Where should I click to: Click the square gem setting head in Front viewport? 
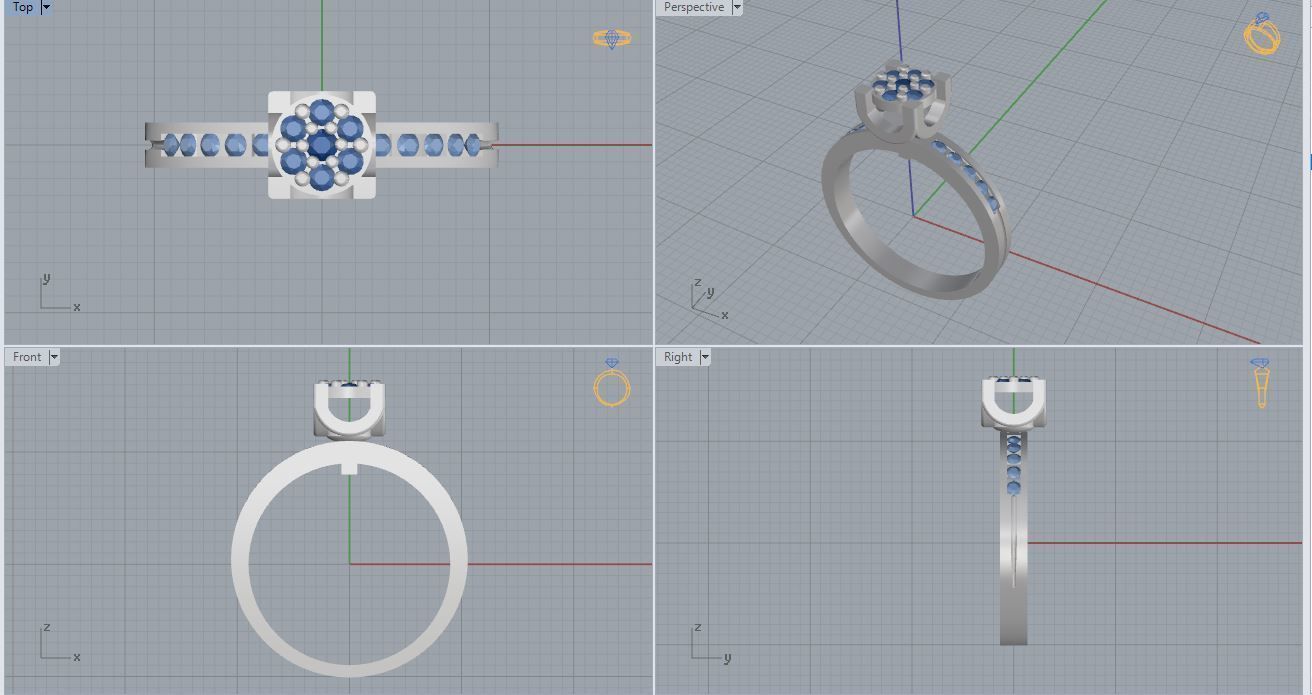pyautogui.click(x=349, y=410)
